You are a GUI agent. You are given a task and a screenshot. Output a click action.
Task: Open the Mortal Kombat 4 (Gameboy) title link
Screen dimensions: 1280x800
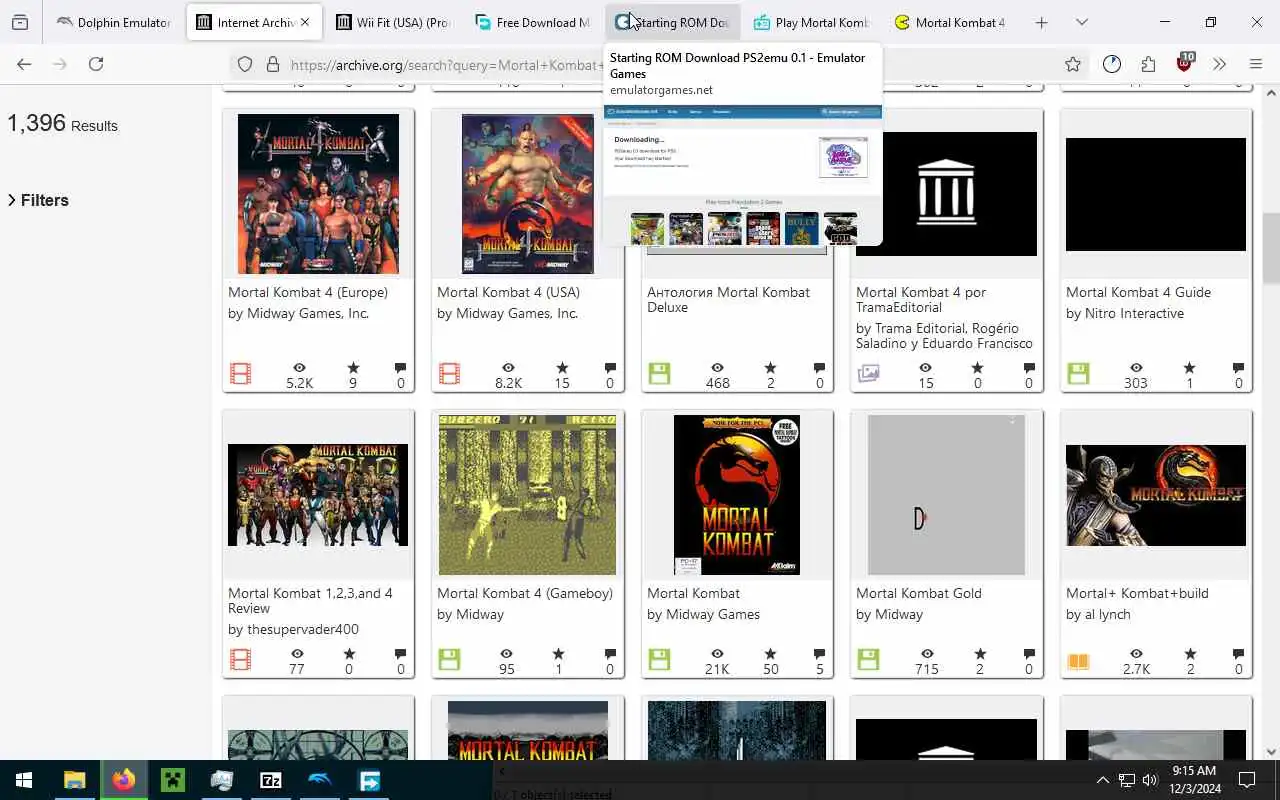[524, 593]
